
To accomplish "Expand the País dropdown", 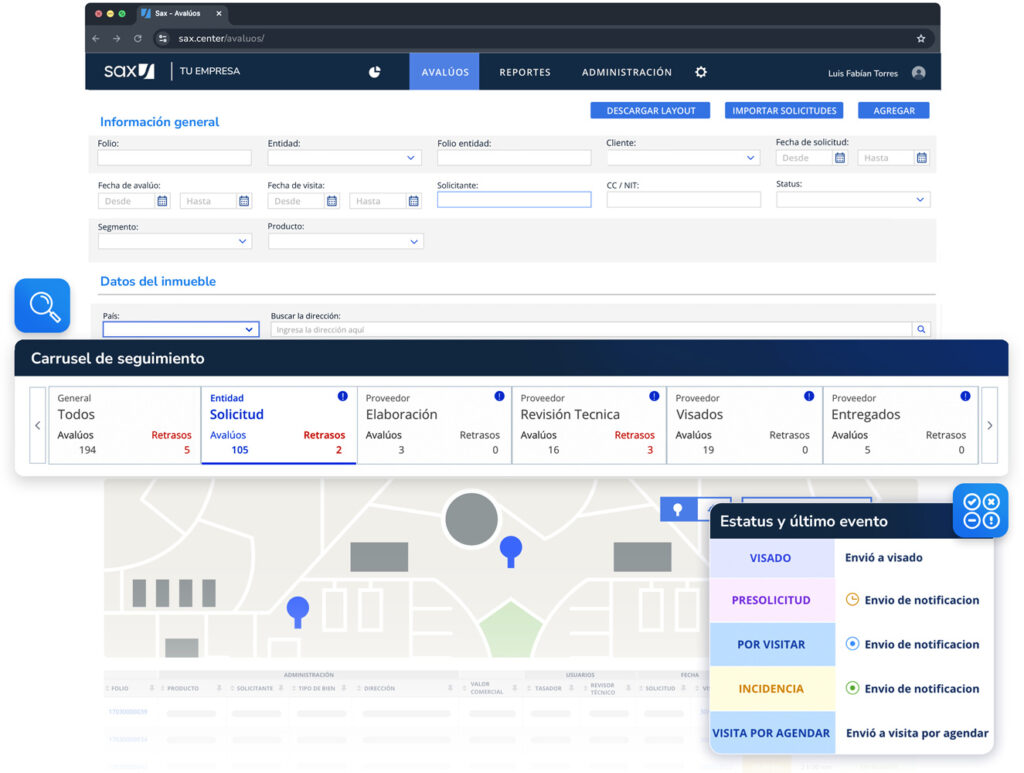I will point(181,329).
